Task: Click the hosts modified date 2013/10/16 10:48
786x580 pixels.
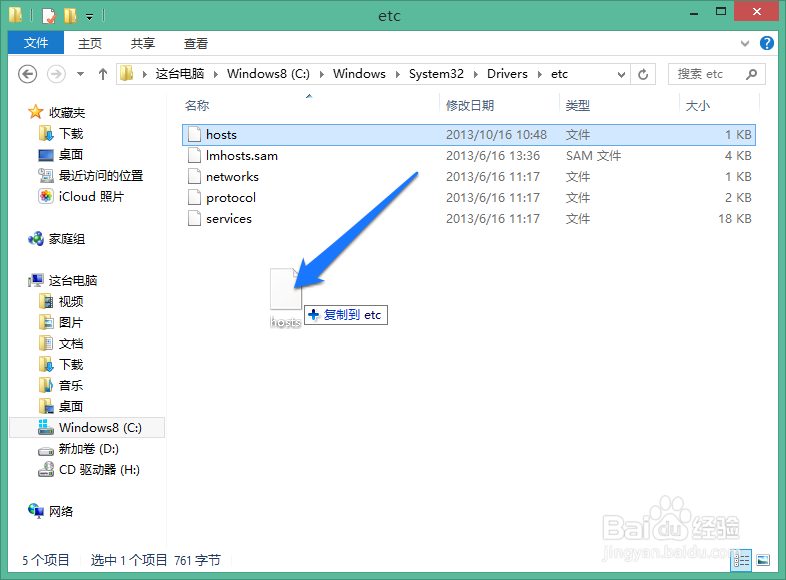Action: pyautogui.click(x=496, y=135)
